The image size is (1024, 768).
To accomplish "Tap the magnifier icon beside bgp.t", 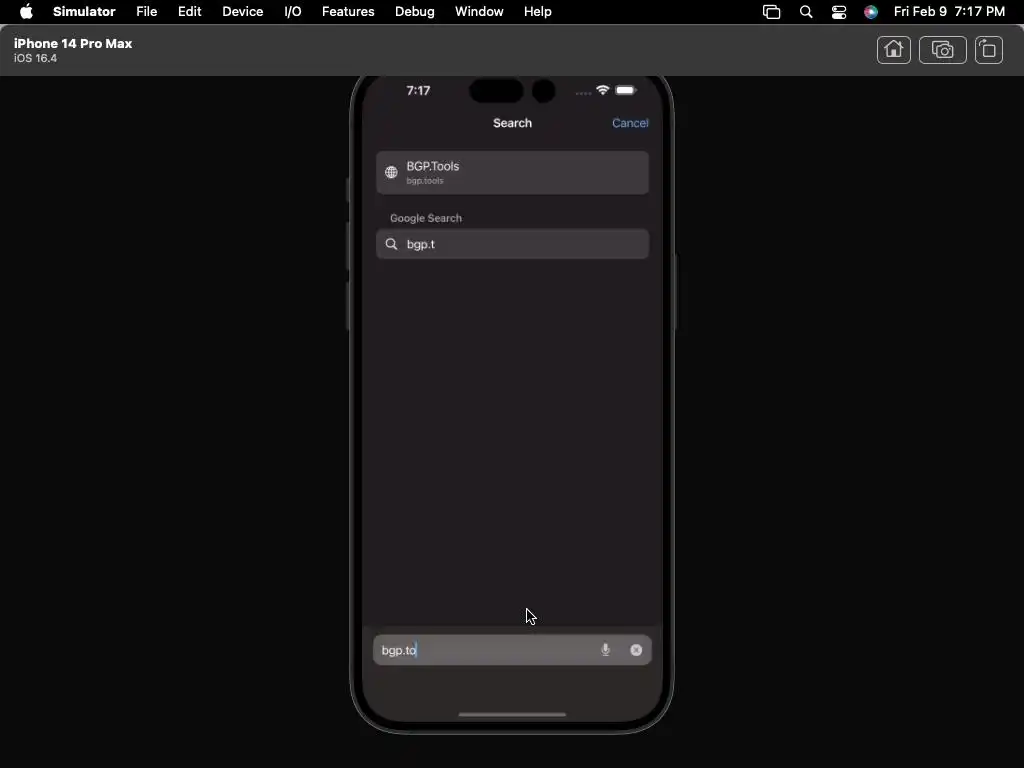I will (391, 244).
